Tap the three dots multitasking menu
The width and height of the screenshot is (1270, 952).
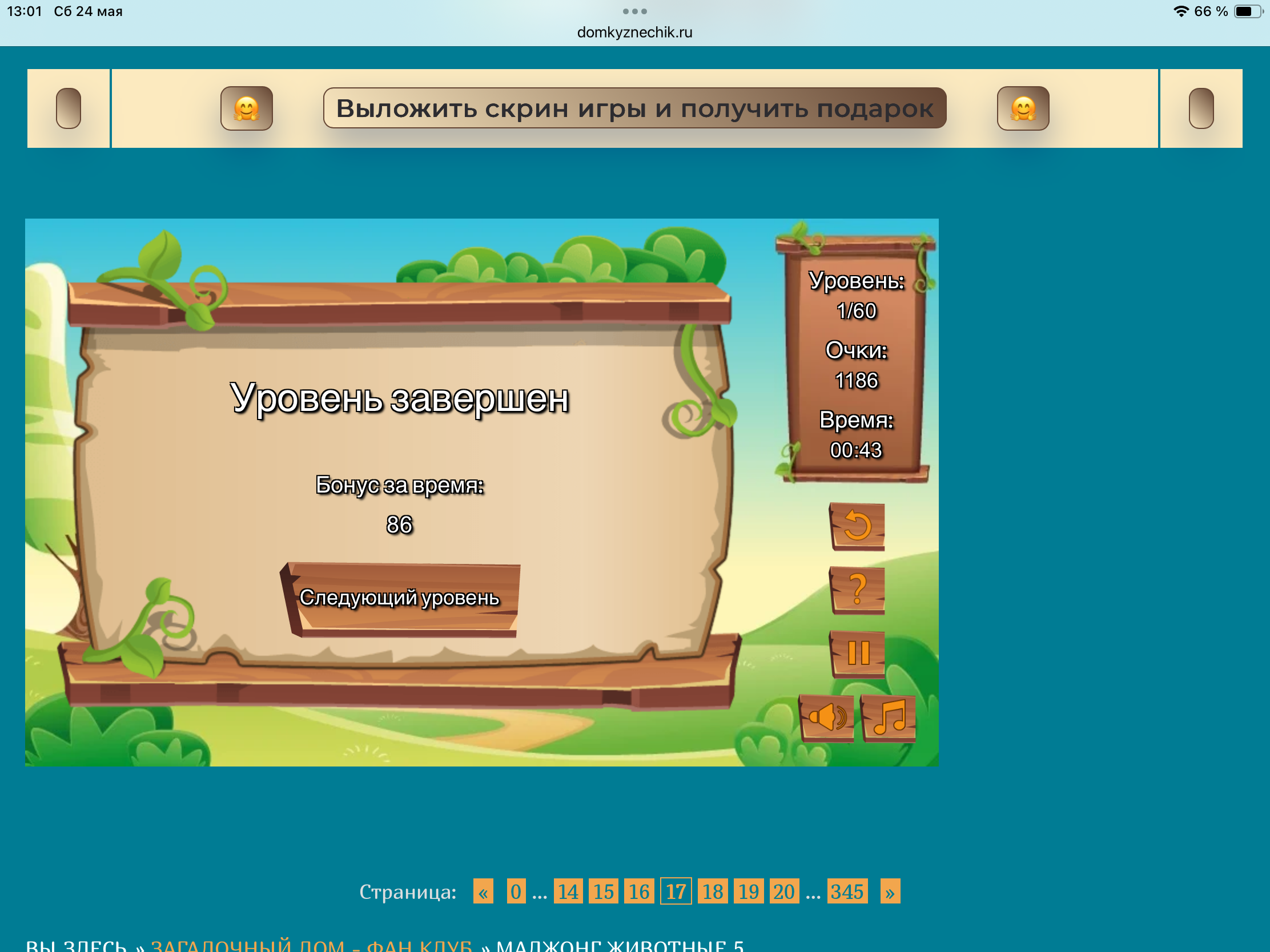634,11
